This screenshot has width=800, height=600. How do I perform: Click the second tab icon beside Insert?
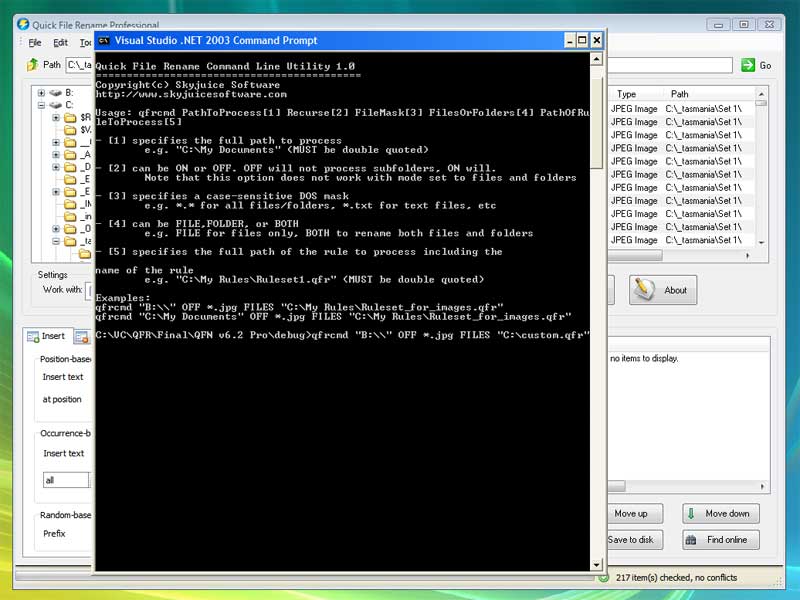click(81, 337)
